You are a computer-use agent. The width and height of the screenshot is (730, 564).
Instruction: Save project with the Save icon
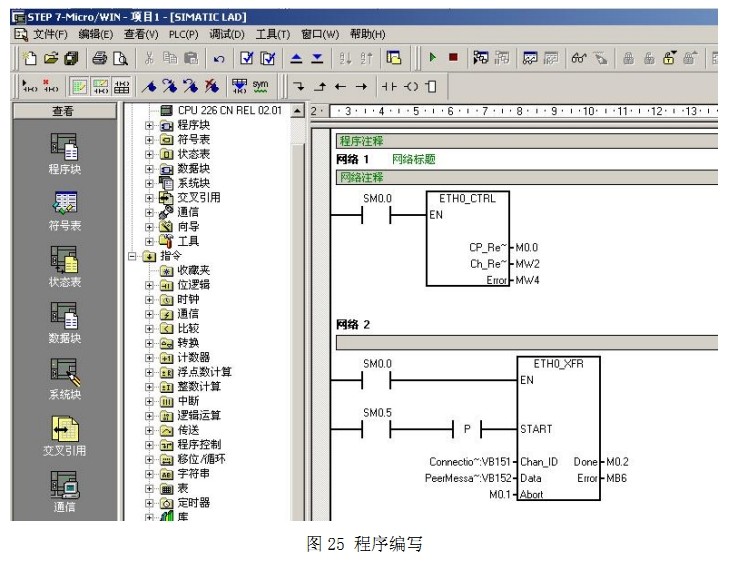(x=71, y=58)
